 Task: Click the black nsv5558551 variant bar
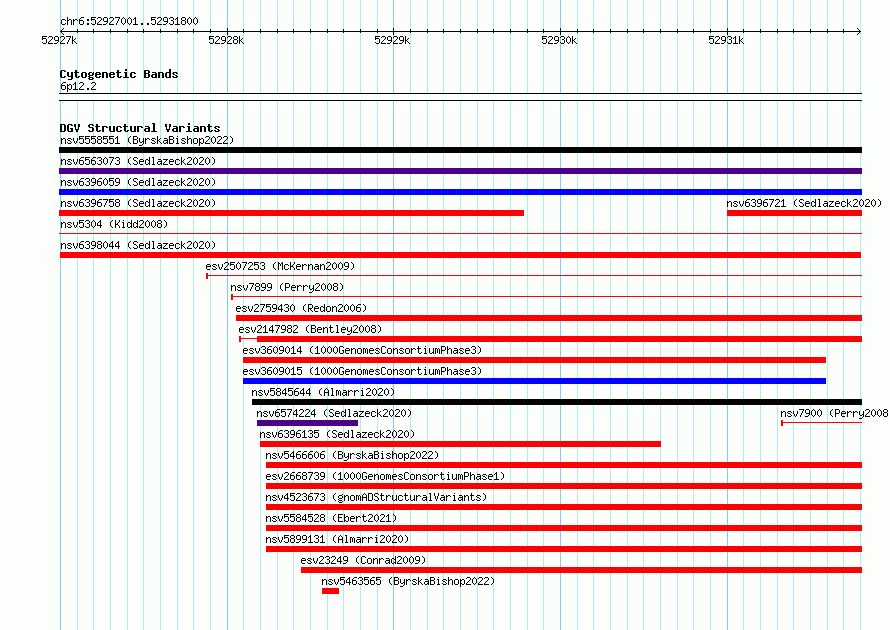tap(460, 150)
